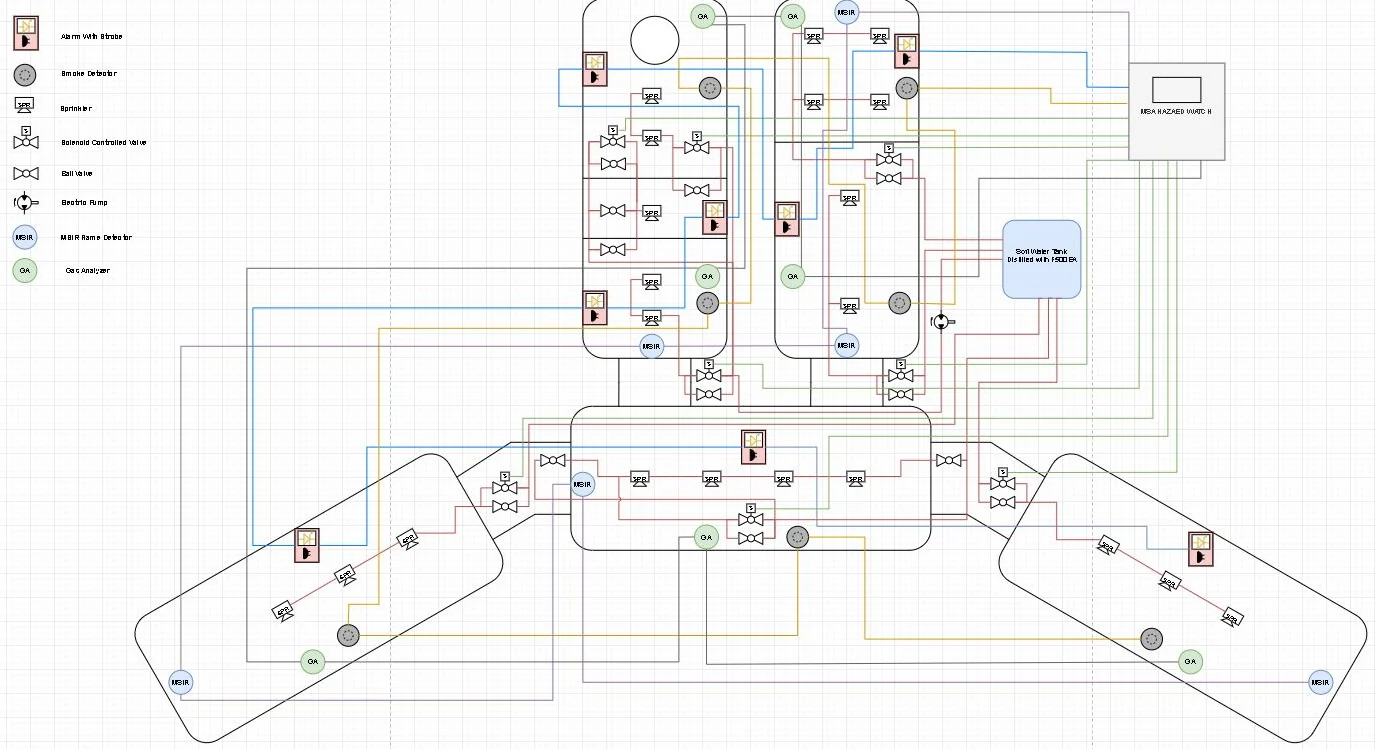Select the Electric Pump legend icon
This screenshot has height=749, width=1375.
25,202
